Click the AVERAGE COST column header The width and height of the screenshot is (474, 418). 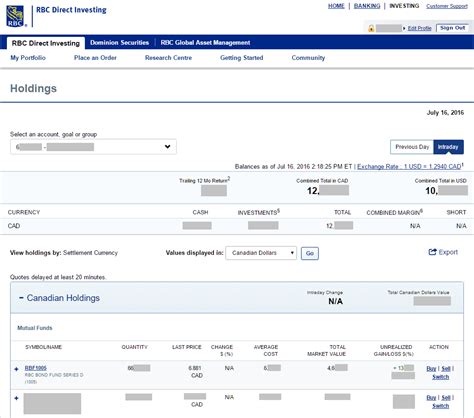coord(266,350)
